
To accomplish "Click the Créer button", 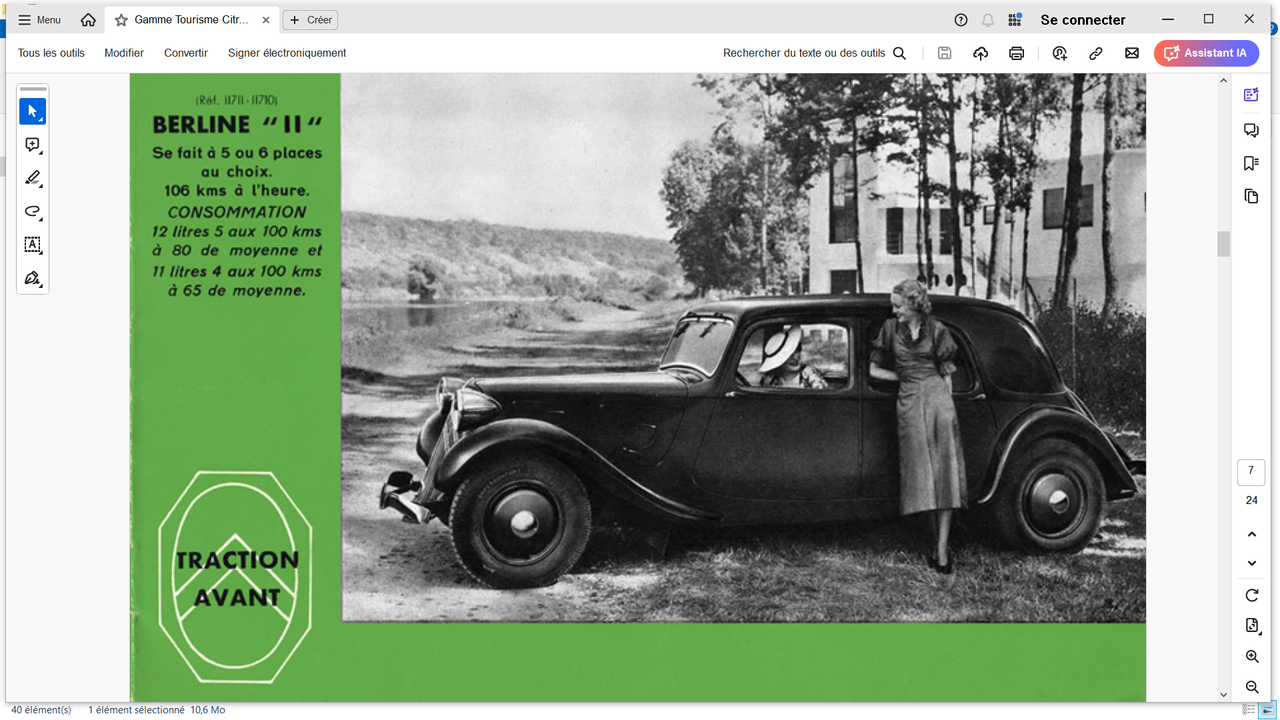I will (310, 20).
